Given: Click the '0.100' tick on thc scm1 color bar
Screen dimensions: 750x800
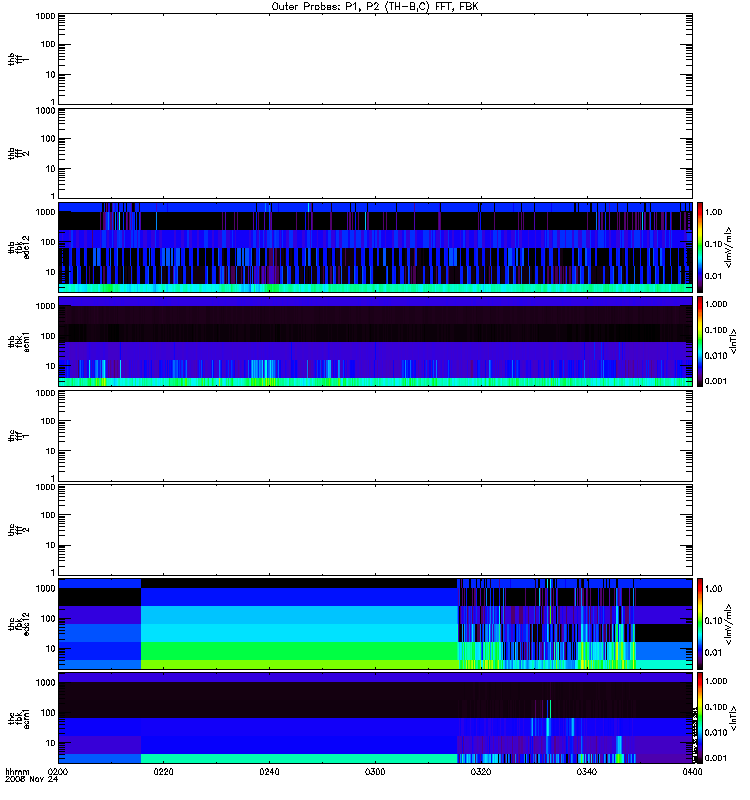Looking at the screenshot, I should click(x=716, y=707).
